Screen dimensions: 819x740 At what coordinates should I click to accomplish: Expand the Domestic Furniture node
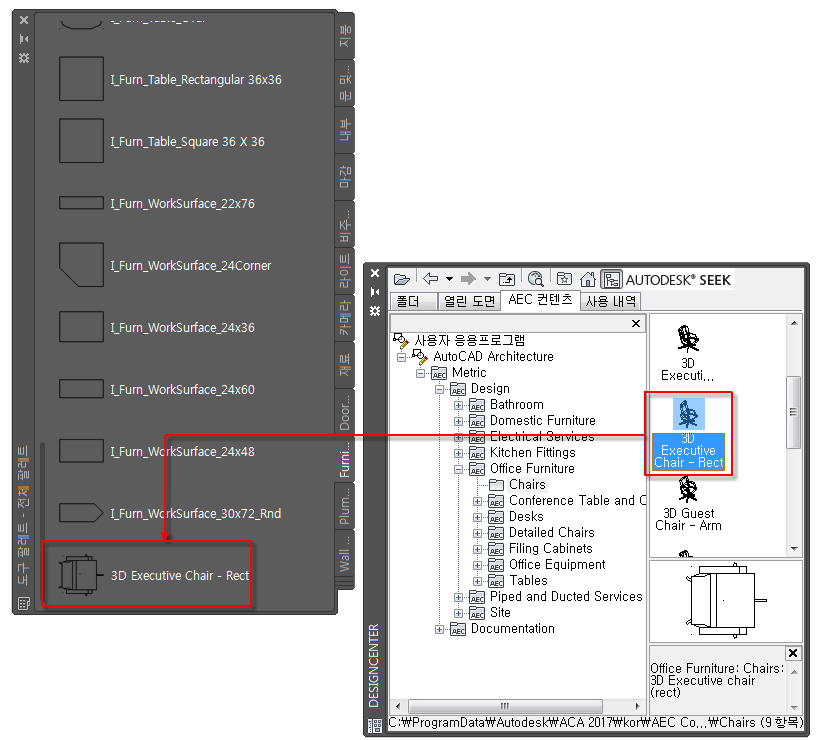[458, 421]
